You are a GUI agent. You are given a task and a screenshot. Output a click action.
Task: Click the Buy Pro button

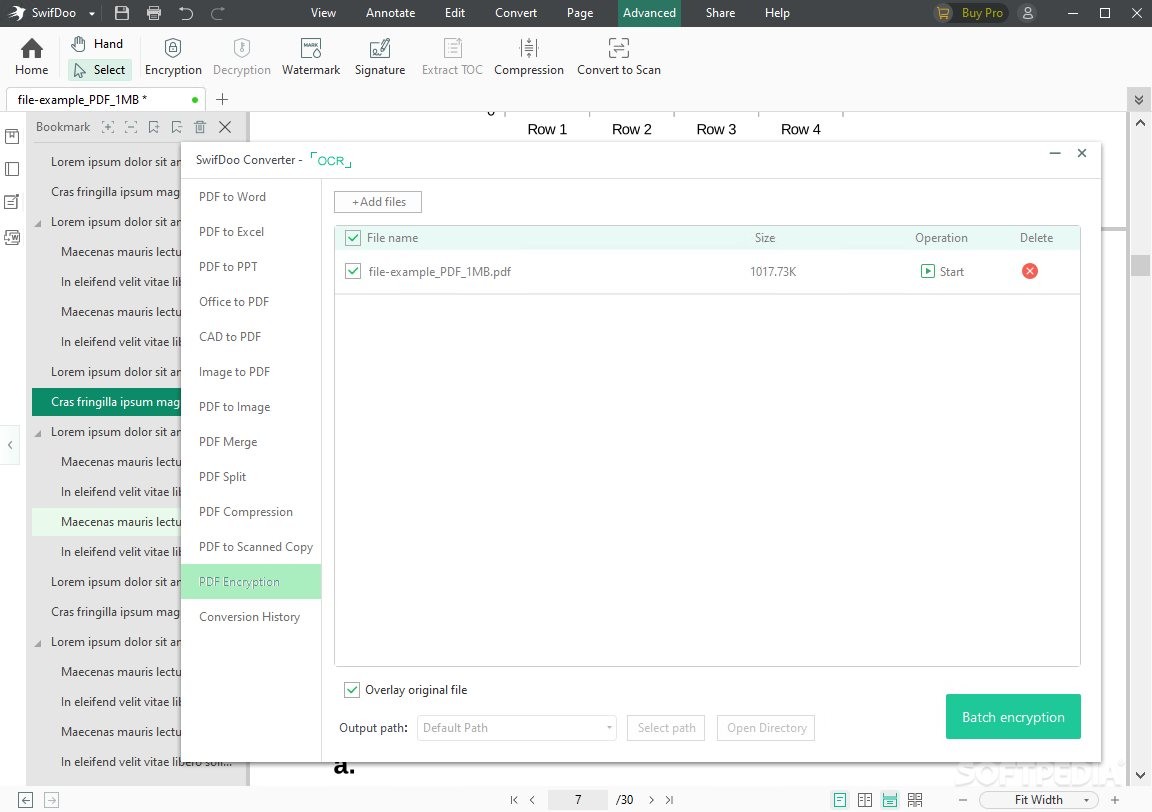(x=969, y=13)
